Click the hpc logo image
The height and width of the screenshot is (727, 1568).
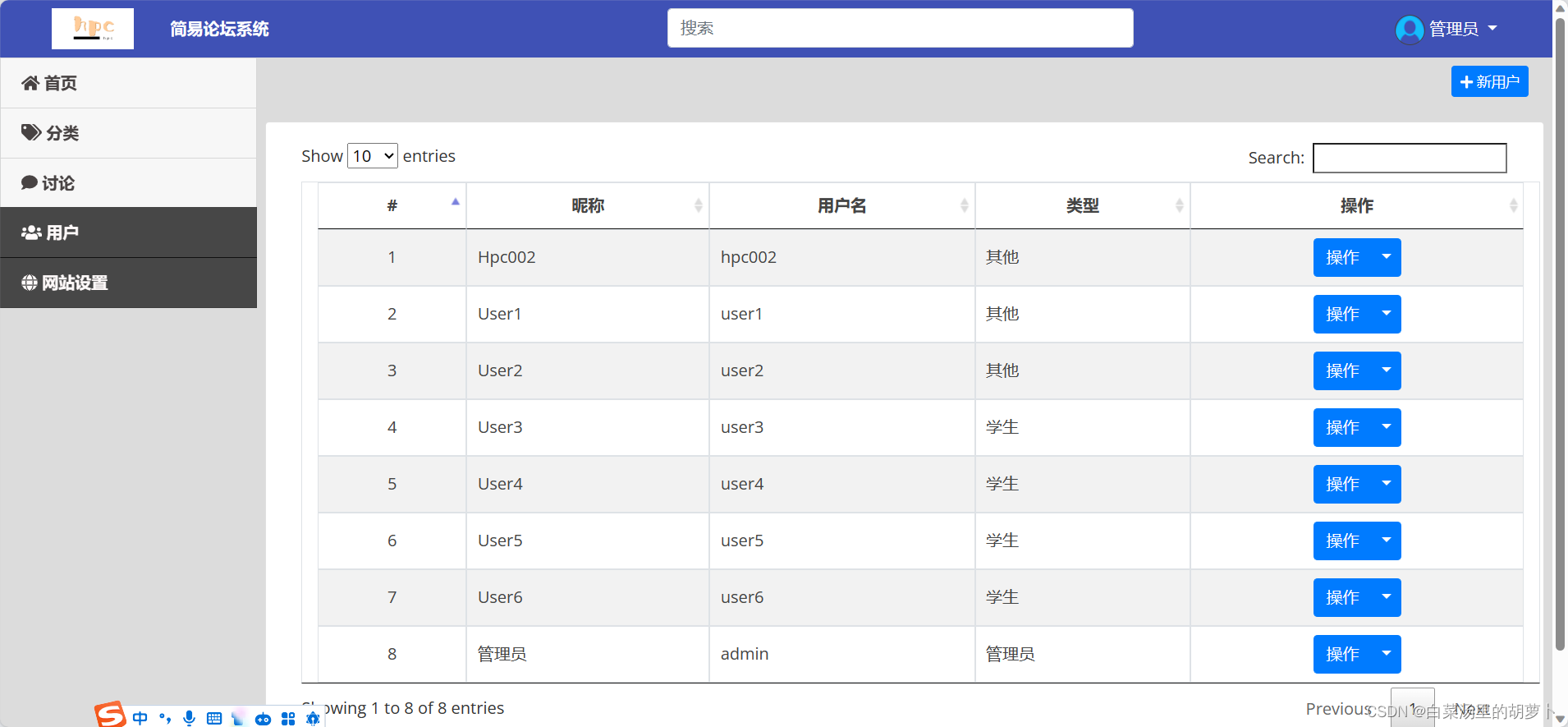[93, 29]
